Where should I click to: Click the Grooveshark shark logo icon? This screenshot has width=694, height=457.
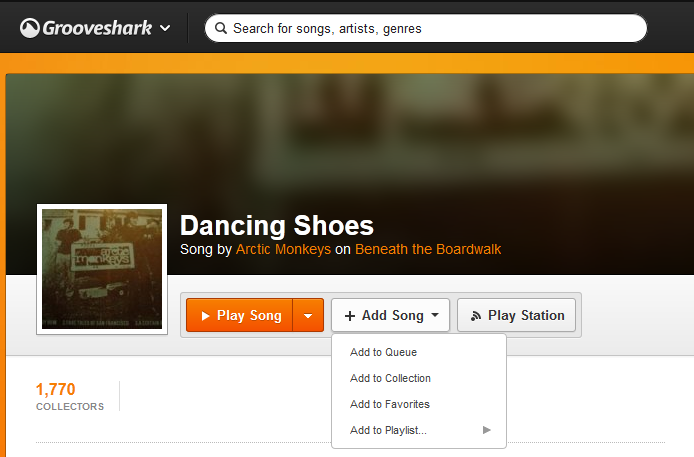pyautogui.click(x=30, y=28)
